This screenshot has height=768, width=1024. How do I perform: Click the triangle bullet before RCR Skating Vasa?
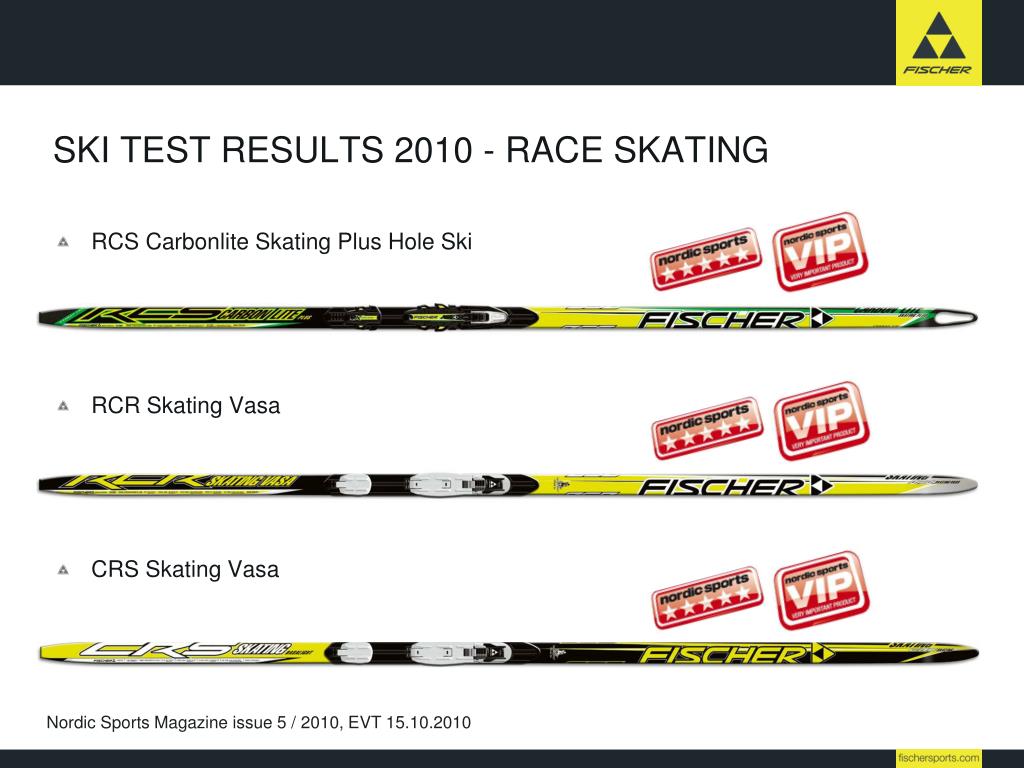tap(63, 406)
